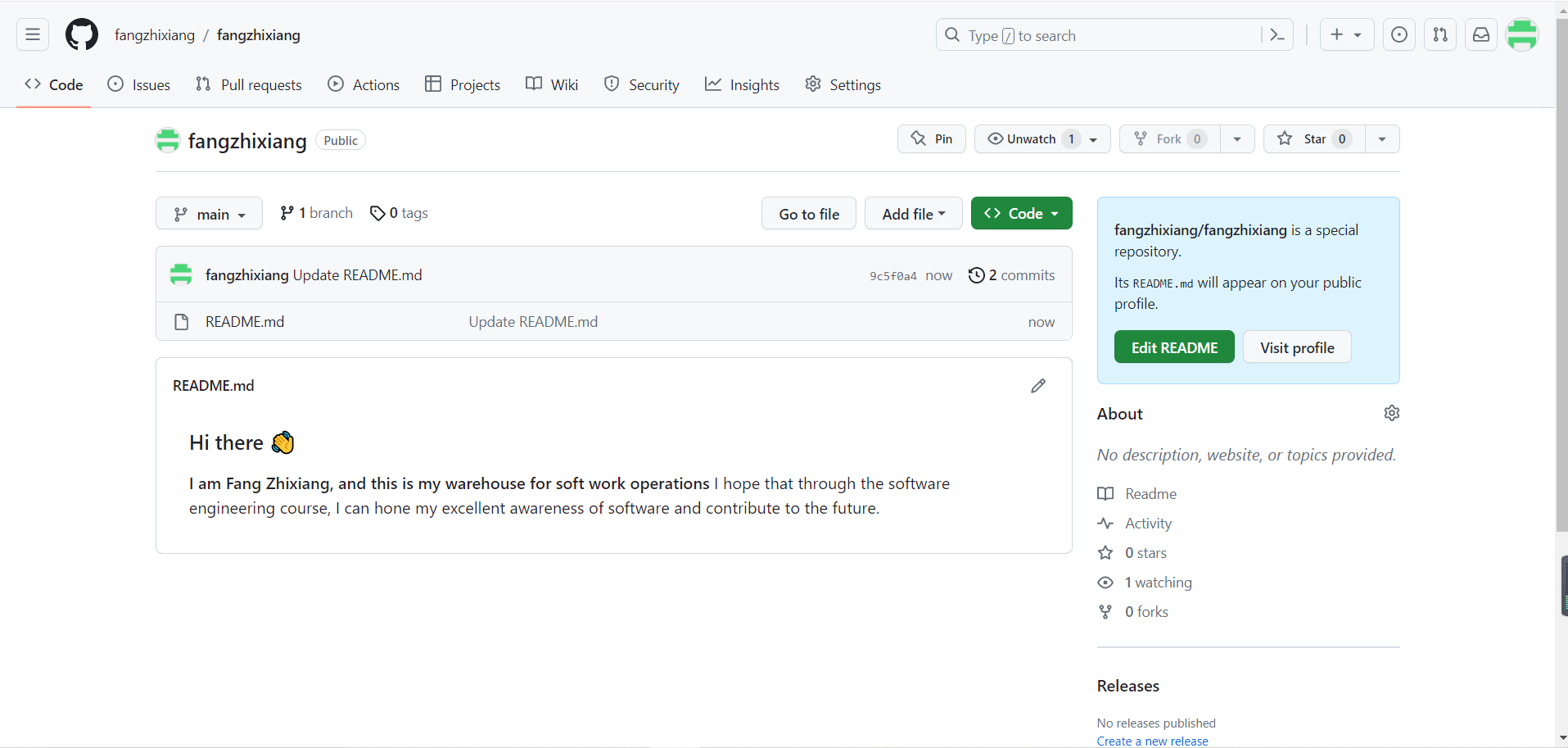Open the main branch selector dropdown
This screenshot has width=1568, height=748.
(x=209, y=214)
